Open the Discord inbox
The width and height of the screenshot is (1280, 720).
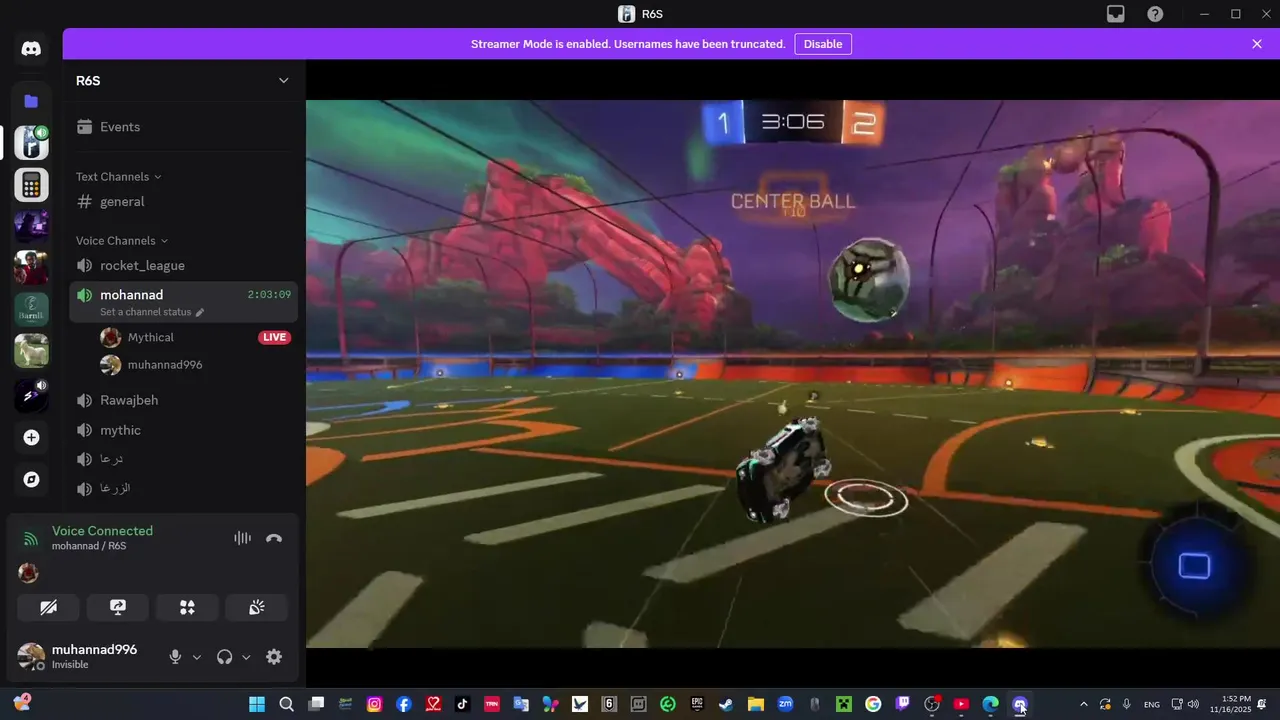(x=1116, y=14)
